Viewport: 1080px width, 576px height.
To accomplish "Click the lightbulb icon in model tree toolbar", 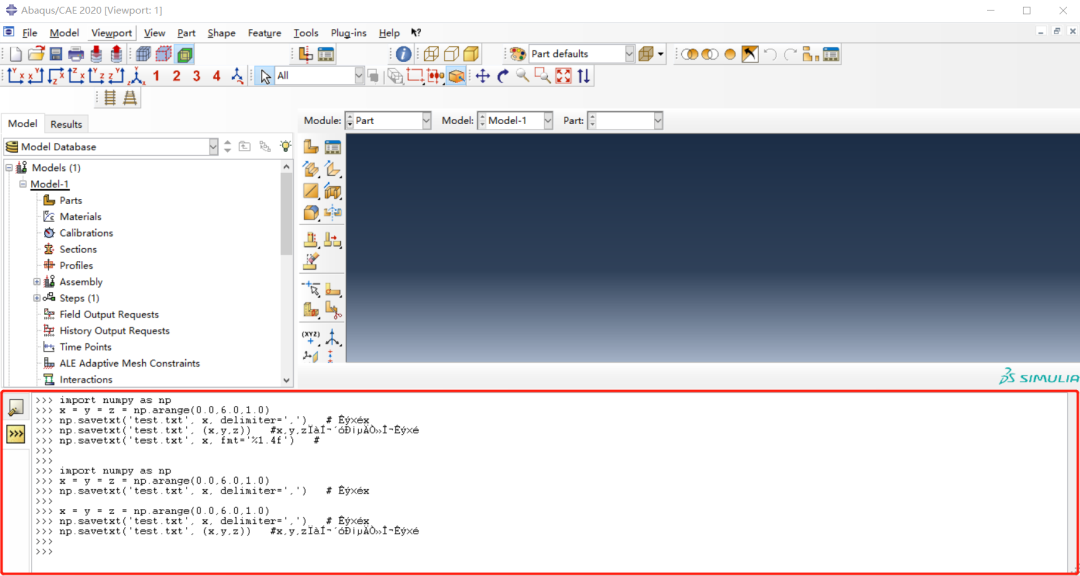I will [285, 146].
